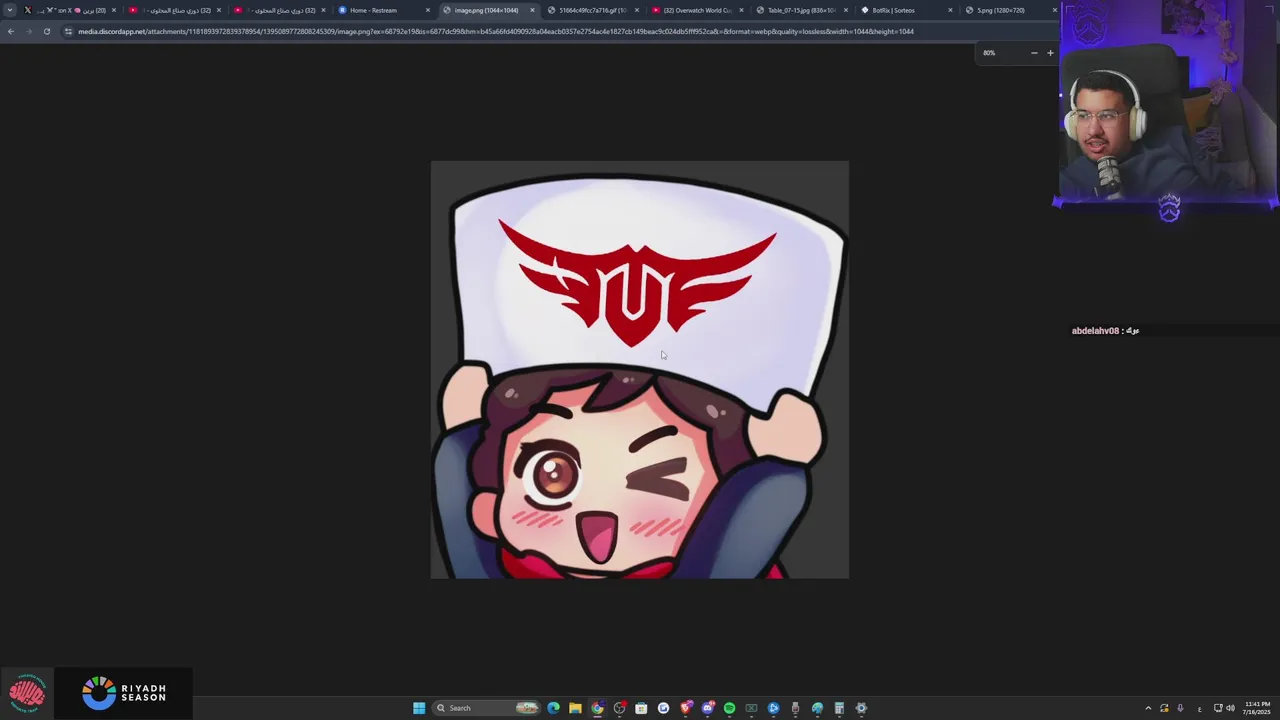Close the BotRix | Sorteos tab
1280x720 pixels.
coord(950,10)
